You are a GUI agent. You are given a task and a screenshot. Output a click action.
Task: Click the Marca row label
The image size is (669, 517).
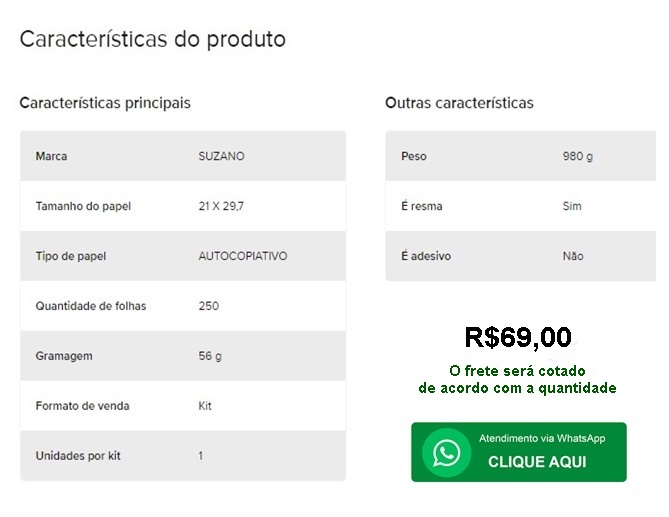click(51, 156)
